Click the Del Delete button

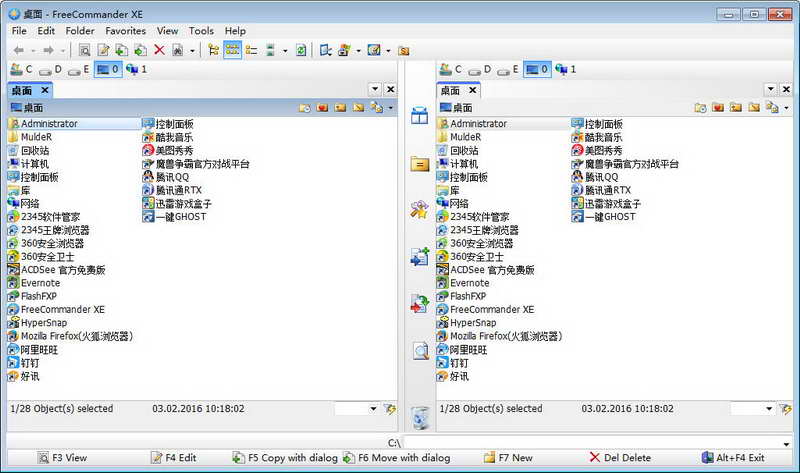point(620,458)
